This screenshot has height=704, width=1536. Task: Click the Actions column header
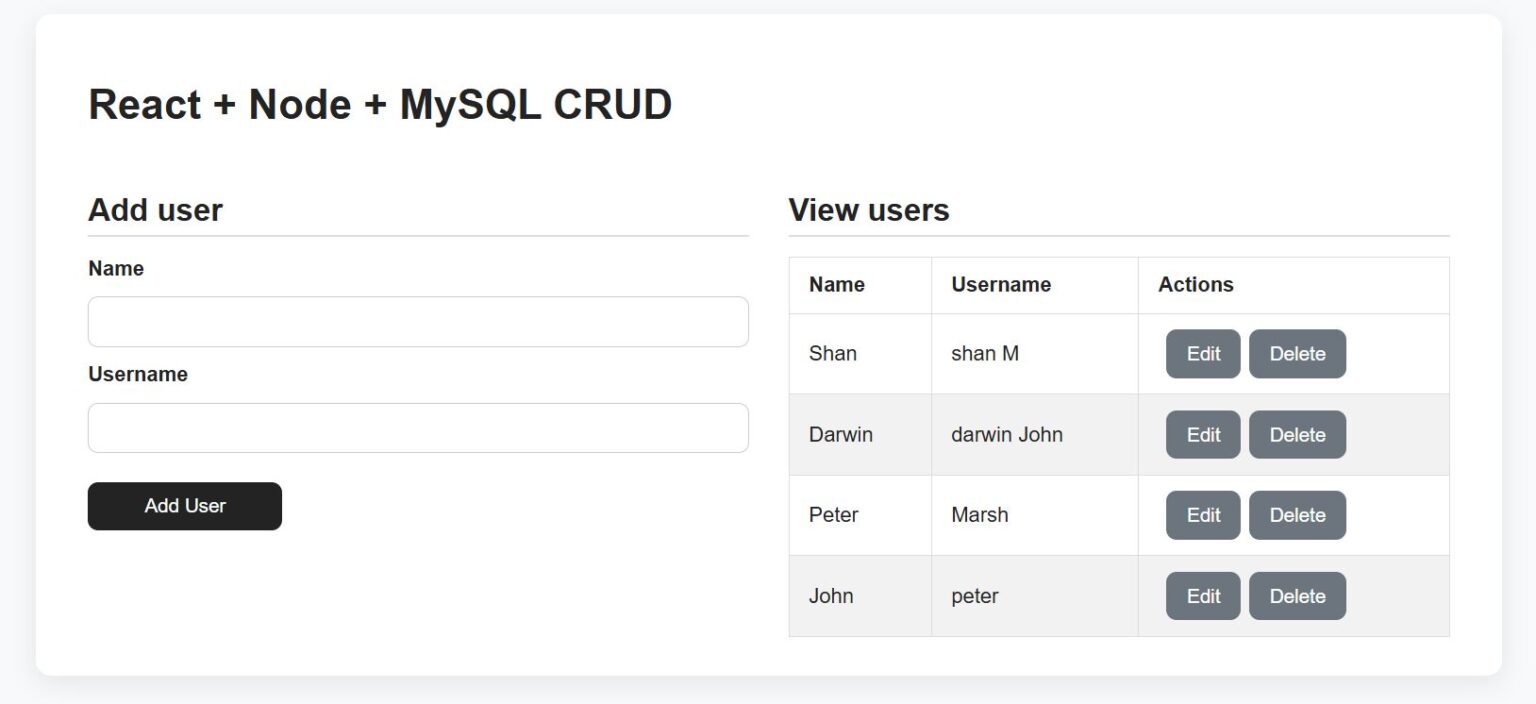coord(1196,285)
